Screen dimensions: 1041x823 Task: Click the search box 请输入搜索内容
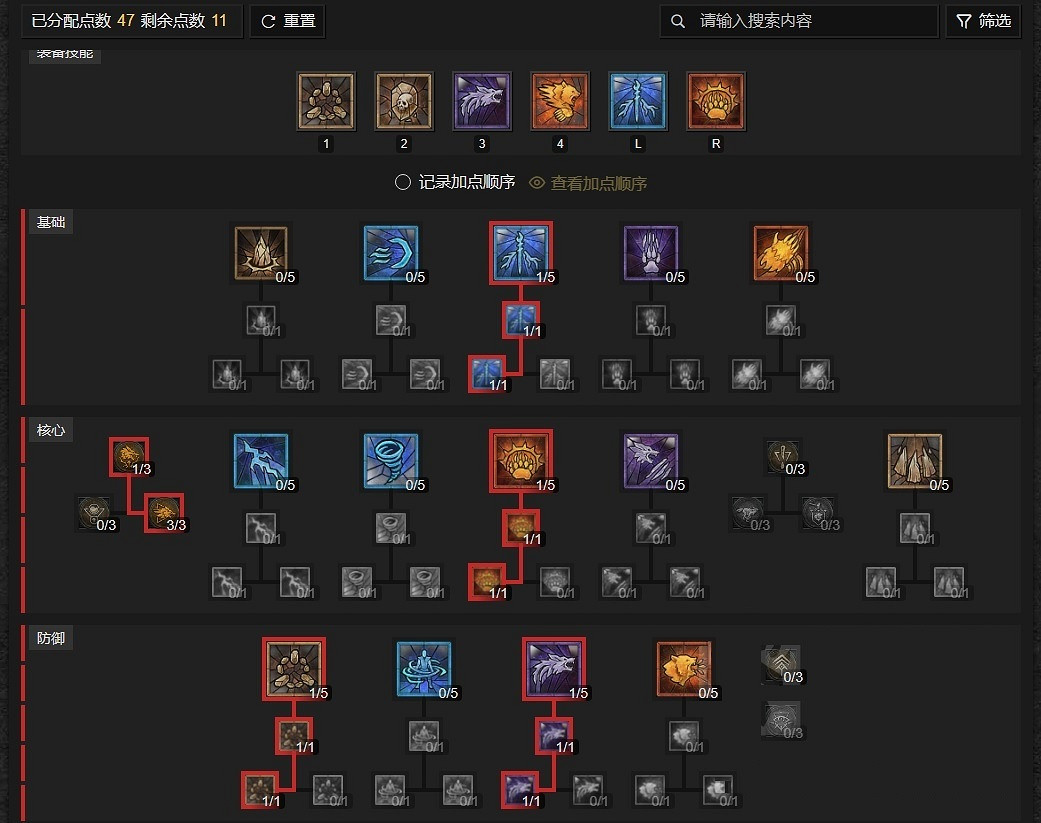pyautogui.click(x=799, y=21)
